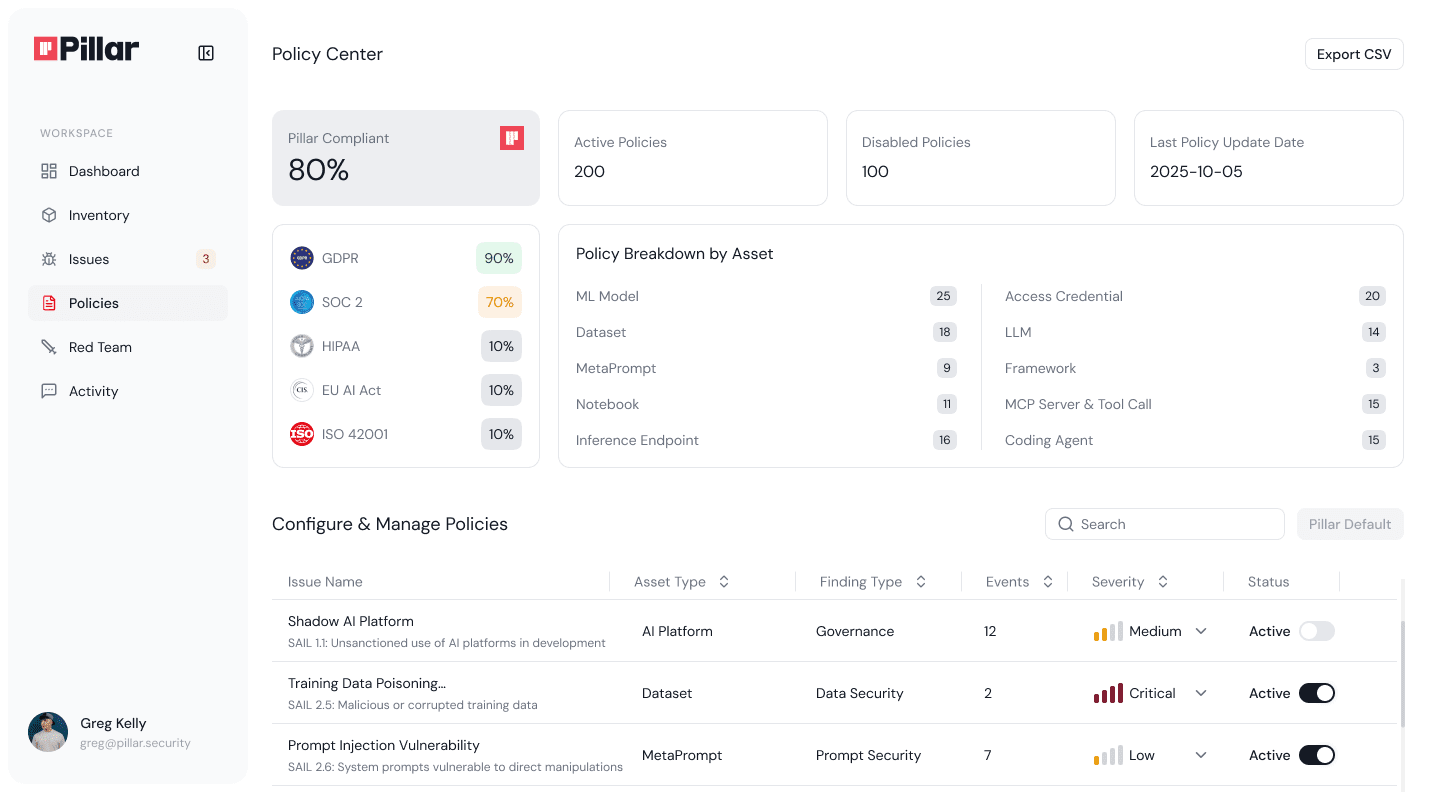Image resolution: width=1440 pixels, height=792 pixels.
Task: Open the Activity page
Action: click(x=128, y=391)
